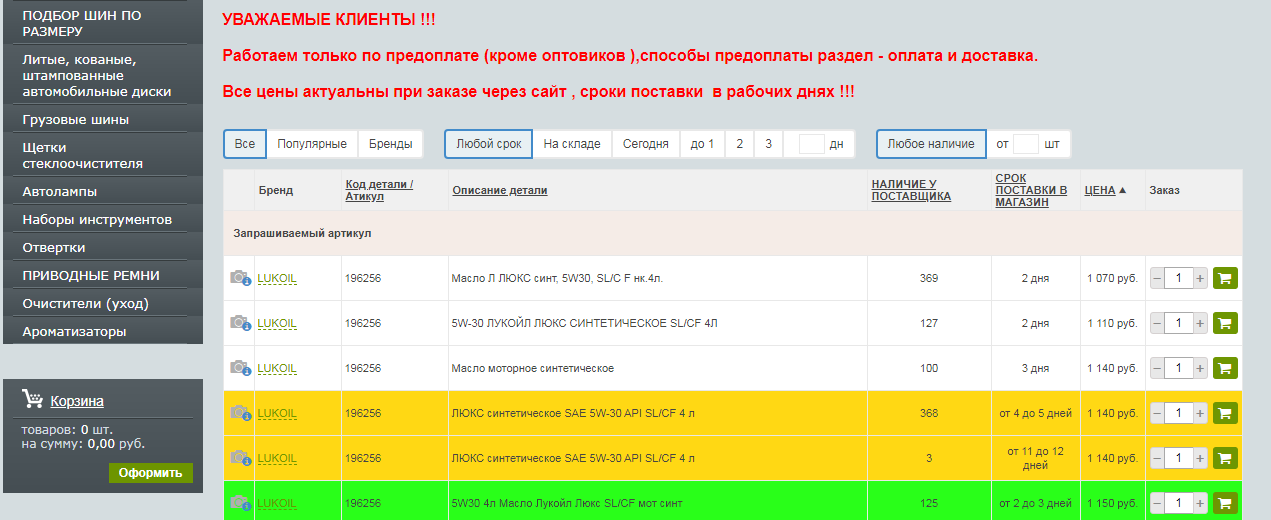Open ПРИВОДНЫЕ РЕМНИ category
This screenshot has height=520, width=1271.
(x=103, y=275)
